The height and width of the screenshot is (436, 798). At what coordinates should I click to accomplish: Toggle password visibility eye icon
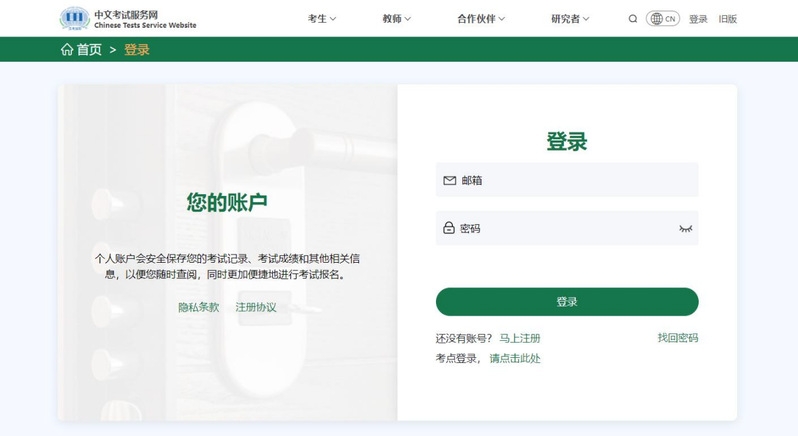[x=686, y=228]
